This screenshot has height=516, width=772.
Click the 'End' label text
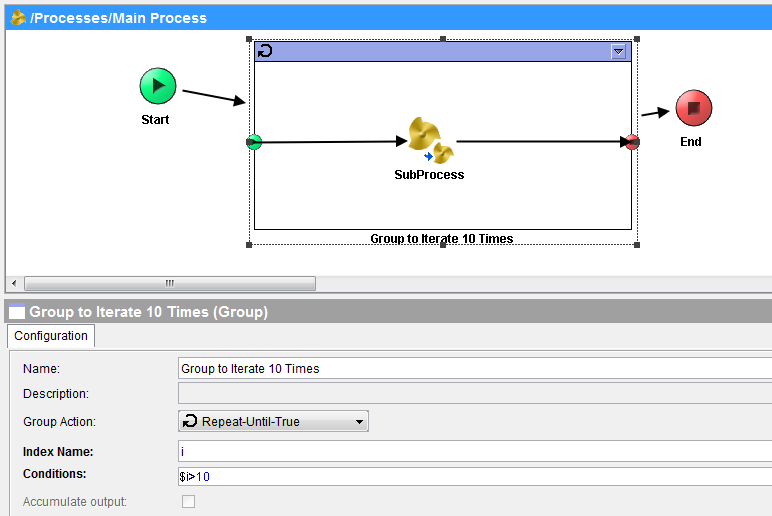click(x=691, y=142)
